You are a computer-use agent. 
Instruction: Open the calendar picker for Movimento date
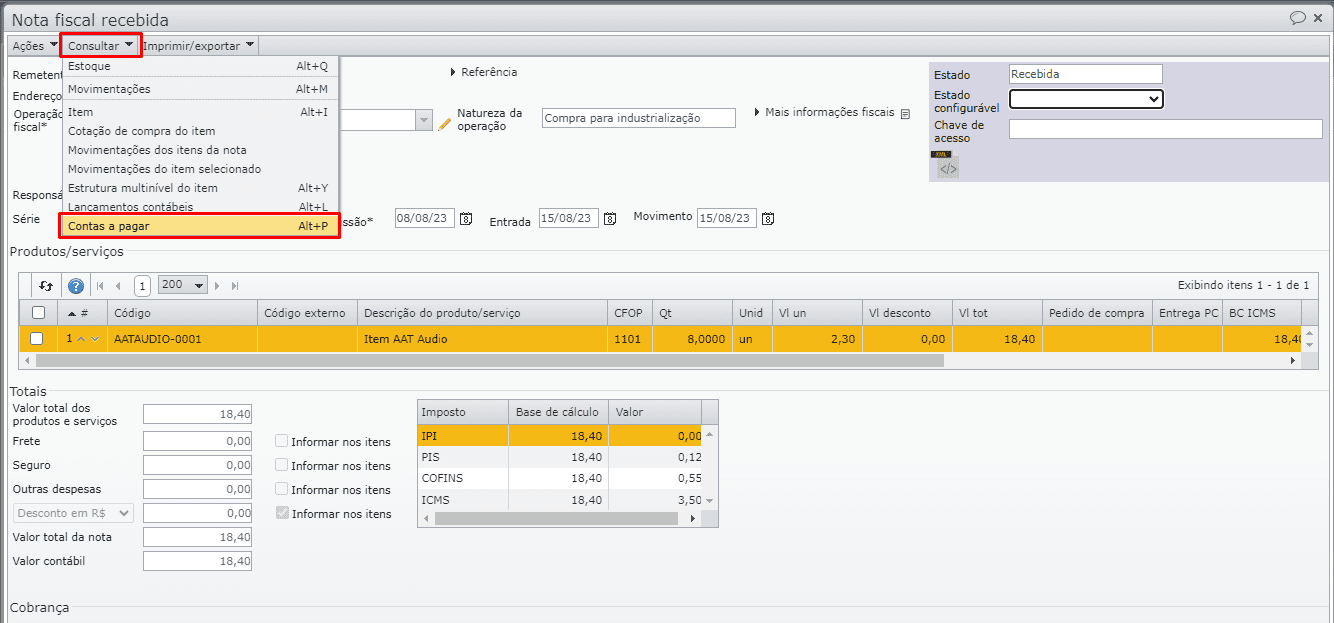click(768, 219)
